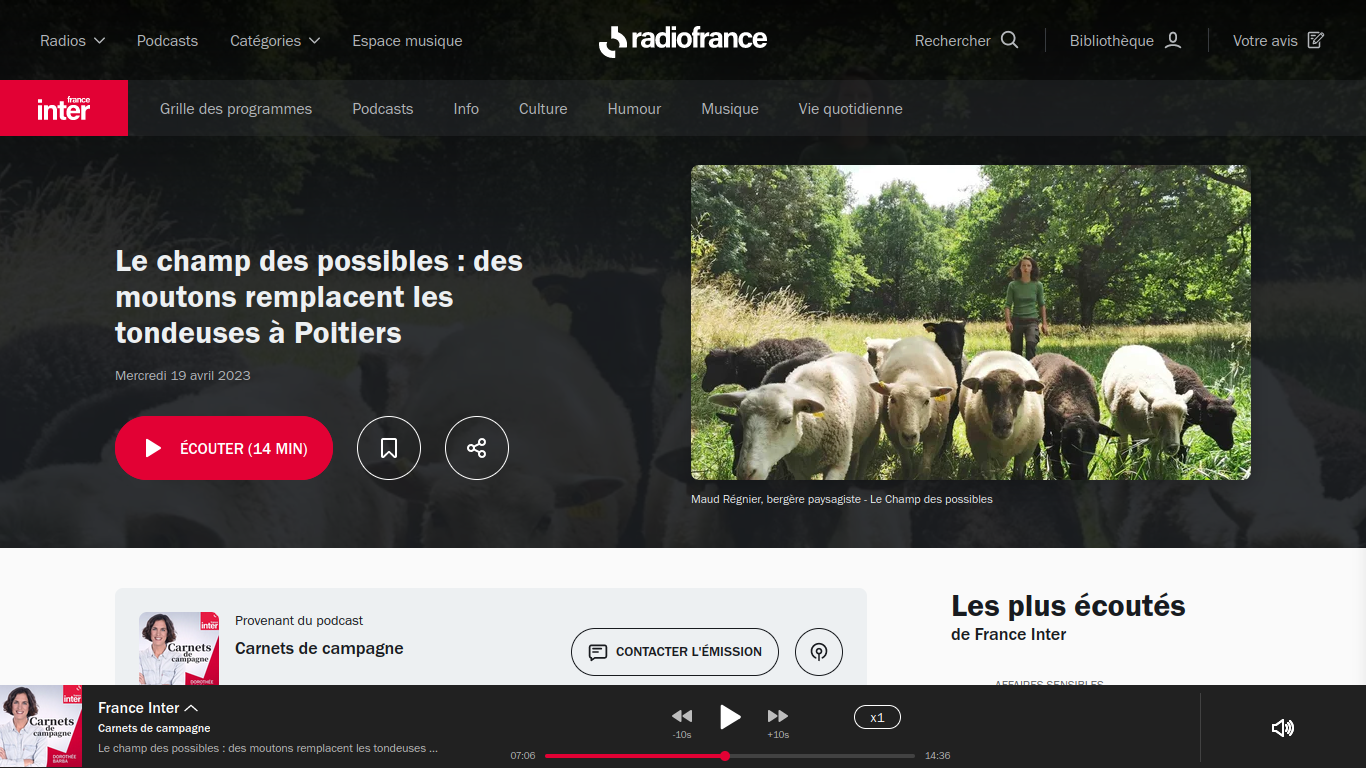Image resolution: width=1366 pixels, height=768 pixels.
Task: Click Contacter l'émission button
Action: pyautogui.click(x=675, y=652)
